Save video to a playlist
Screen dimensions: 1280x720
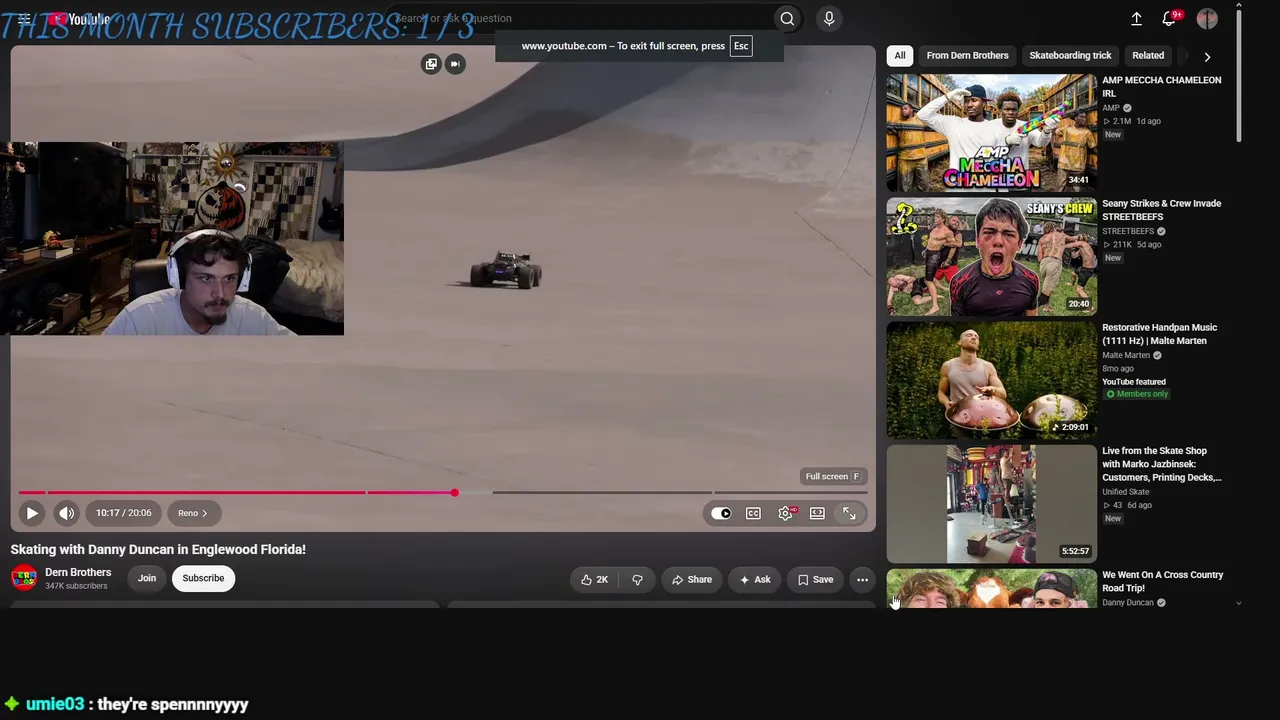point(815,579)
